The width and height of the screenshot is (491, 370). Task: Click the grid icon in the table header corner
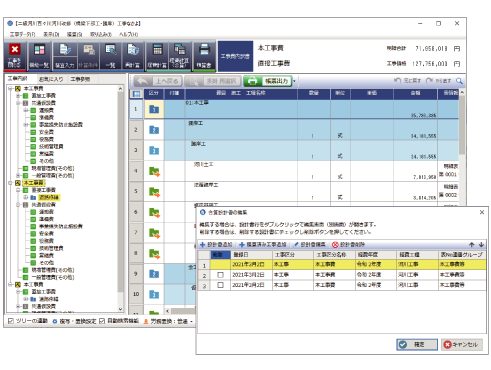pyautogui.click(x=136, y=94)
